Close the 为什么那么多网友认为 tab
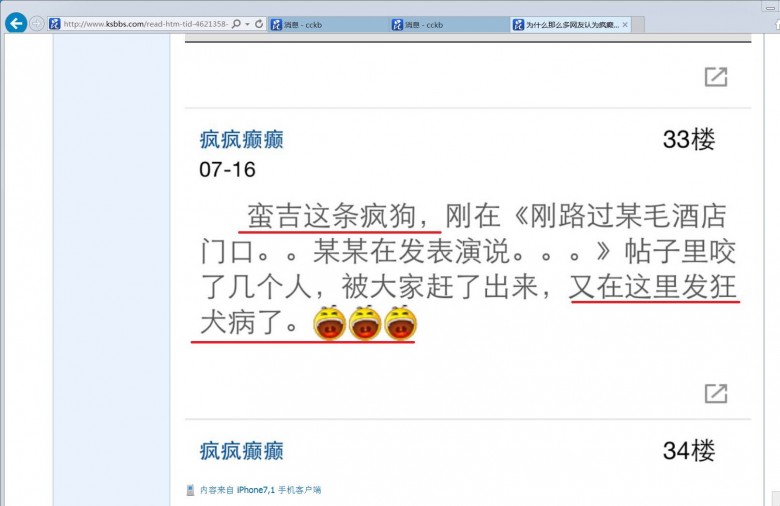 point(625,25)
